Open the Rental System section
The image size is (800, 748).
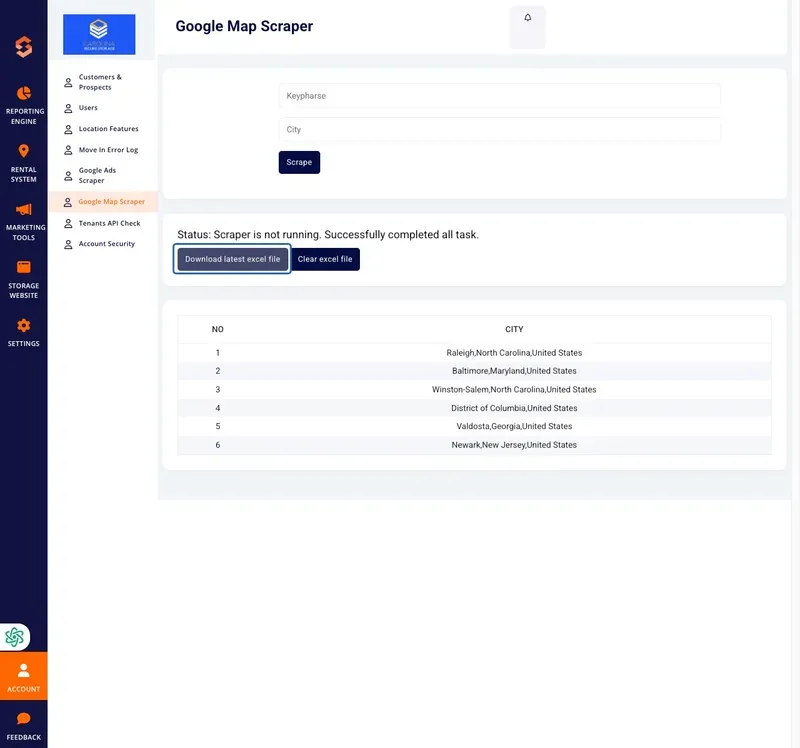click(23, 163)
